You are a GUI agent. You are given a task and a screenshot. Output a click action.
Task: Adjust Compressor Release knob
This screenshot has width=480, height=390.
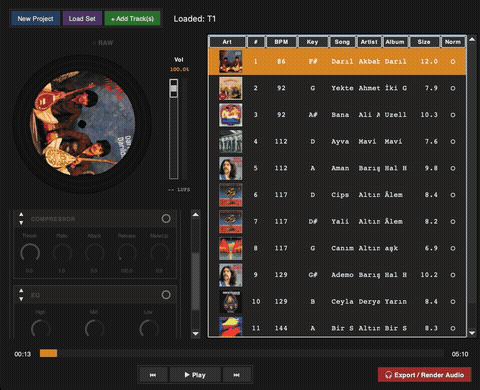(127, 253)
